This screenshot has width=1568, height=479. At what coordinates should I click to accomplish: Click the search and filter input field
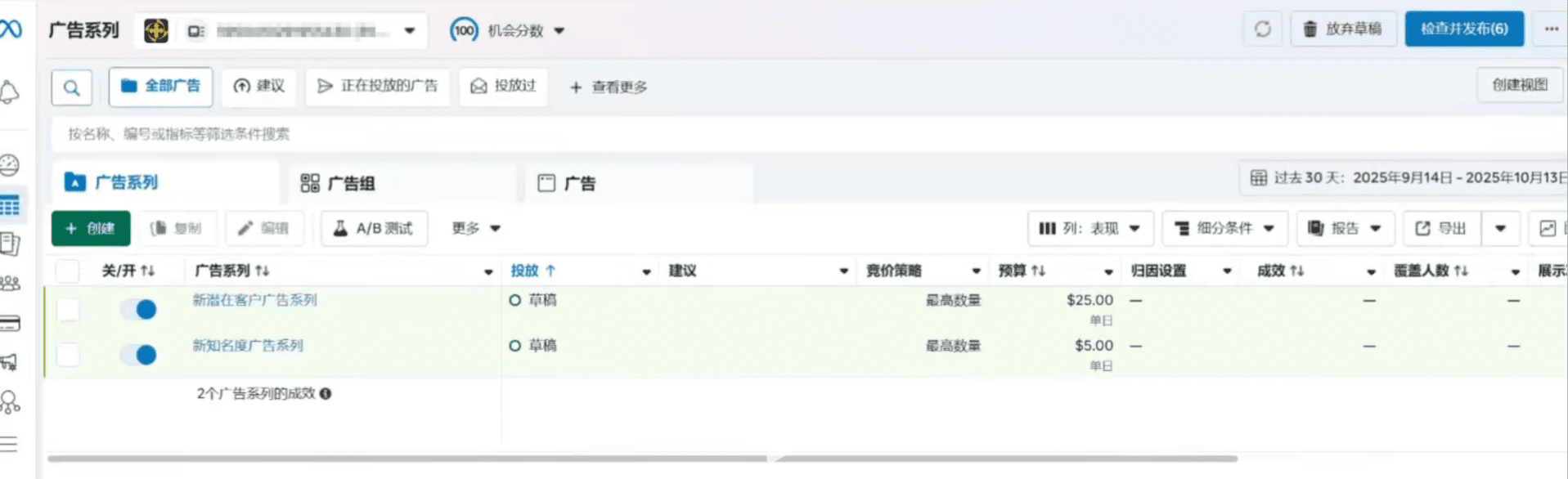point(810,134)
